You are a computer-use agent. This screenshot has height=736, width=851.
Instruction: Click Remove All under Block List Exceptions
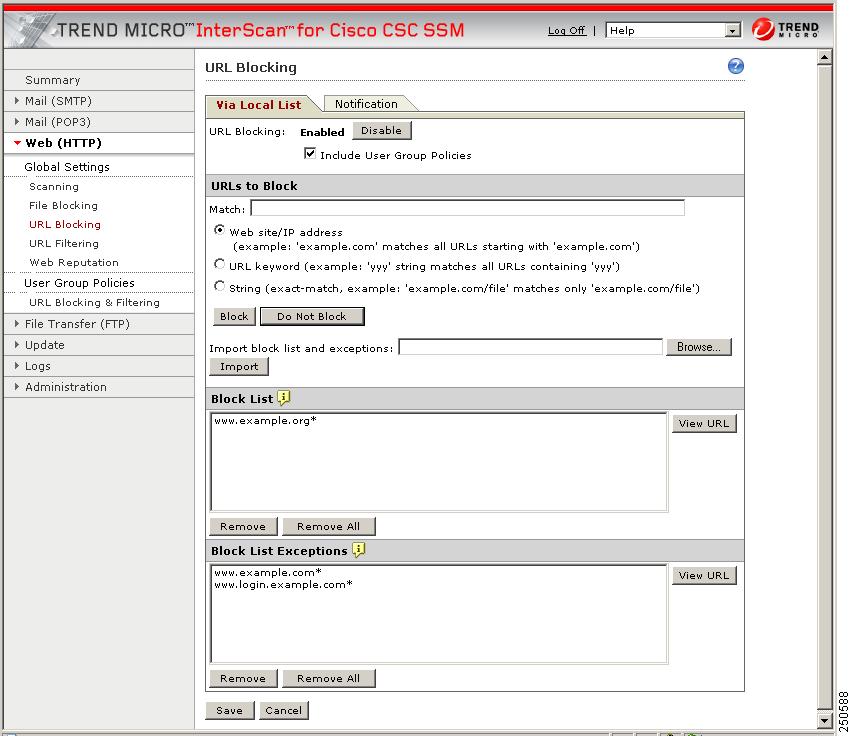(328, 678)
